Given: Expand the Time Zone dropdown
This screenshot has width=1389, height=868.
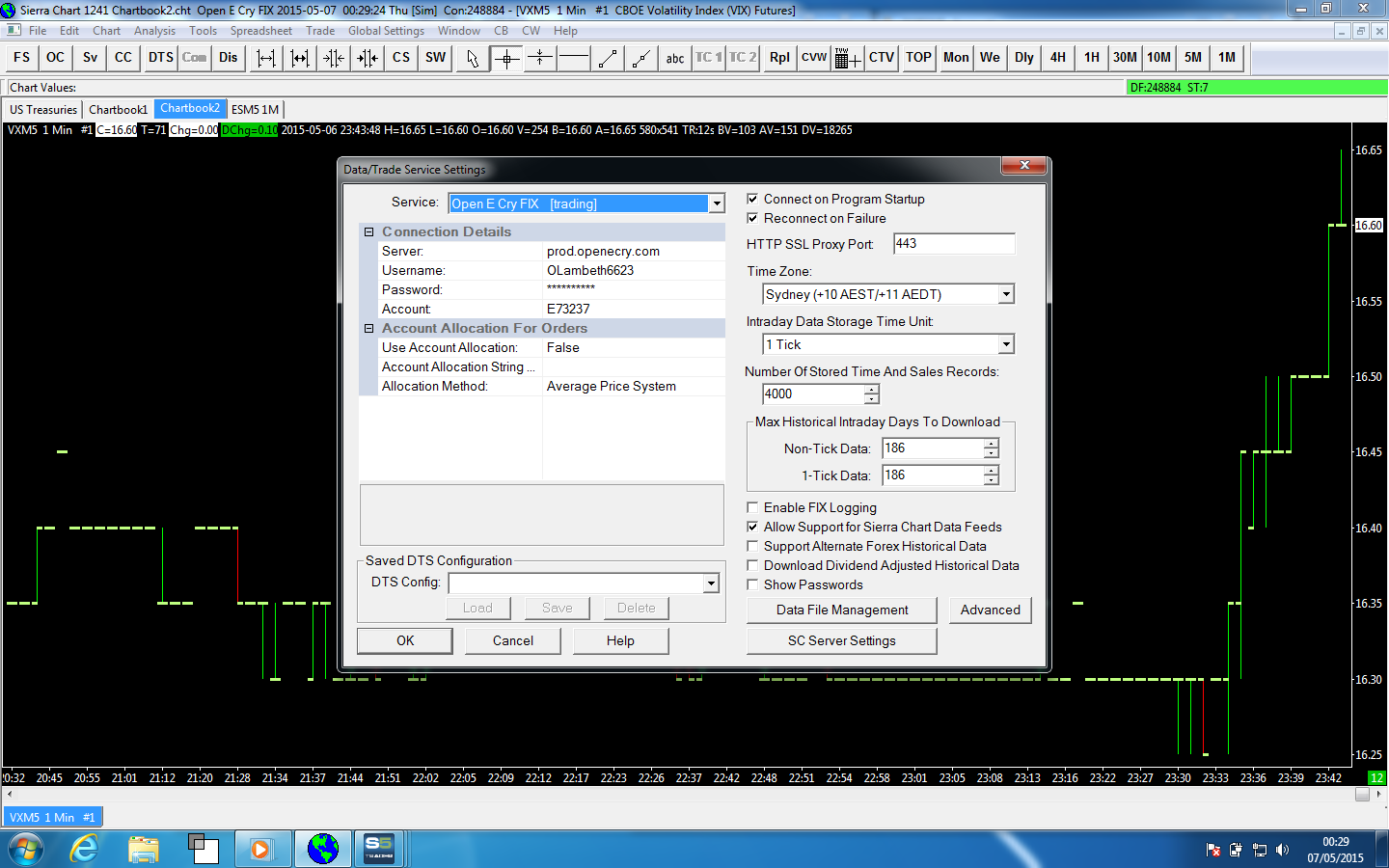Looking at the screenshot, I should click(1006, 294).
